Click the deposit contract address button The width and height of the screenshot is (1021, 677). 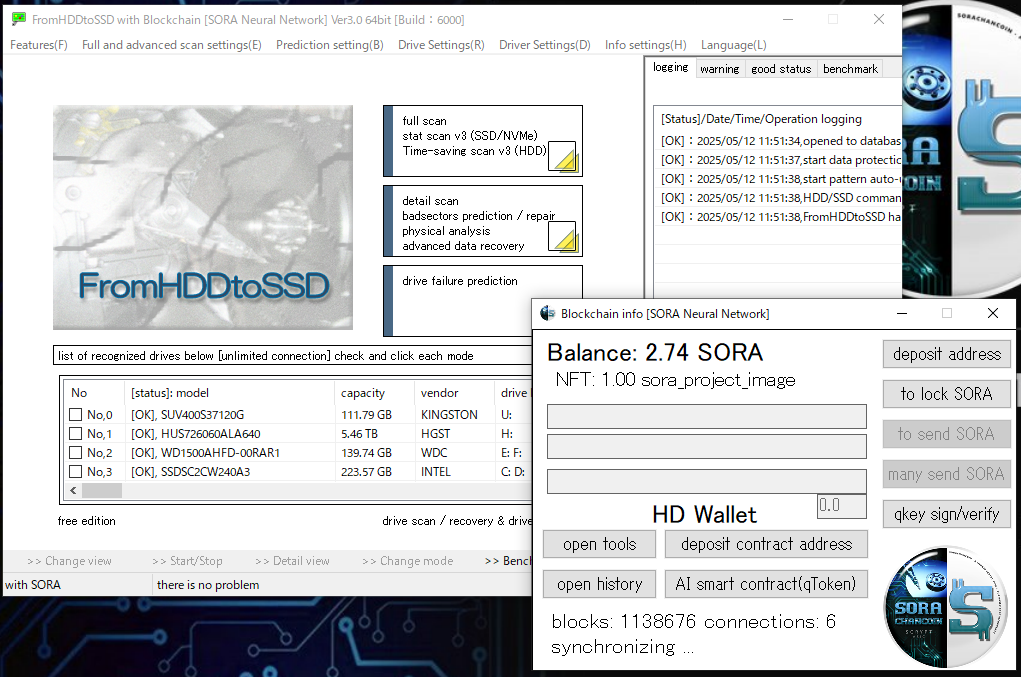(766, 544)
